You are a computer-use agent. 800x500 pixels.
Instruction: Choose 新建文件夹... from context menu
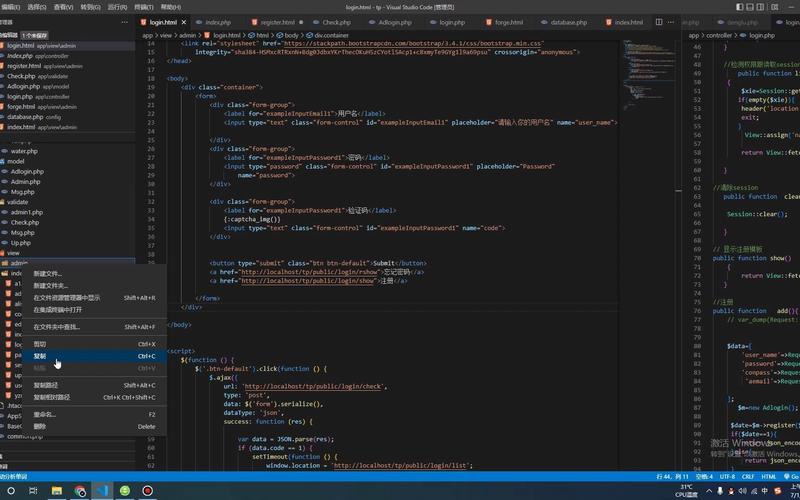pyautogui.click(x=94, y=286)
